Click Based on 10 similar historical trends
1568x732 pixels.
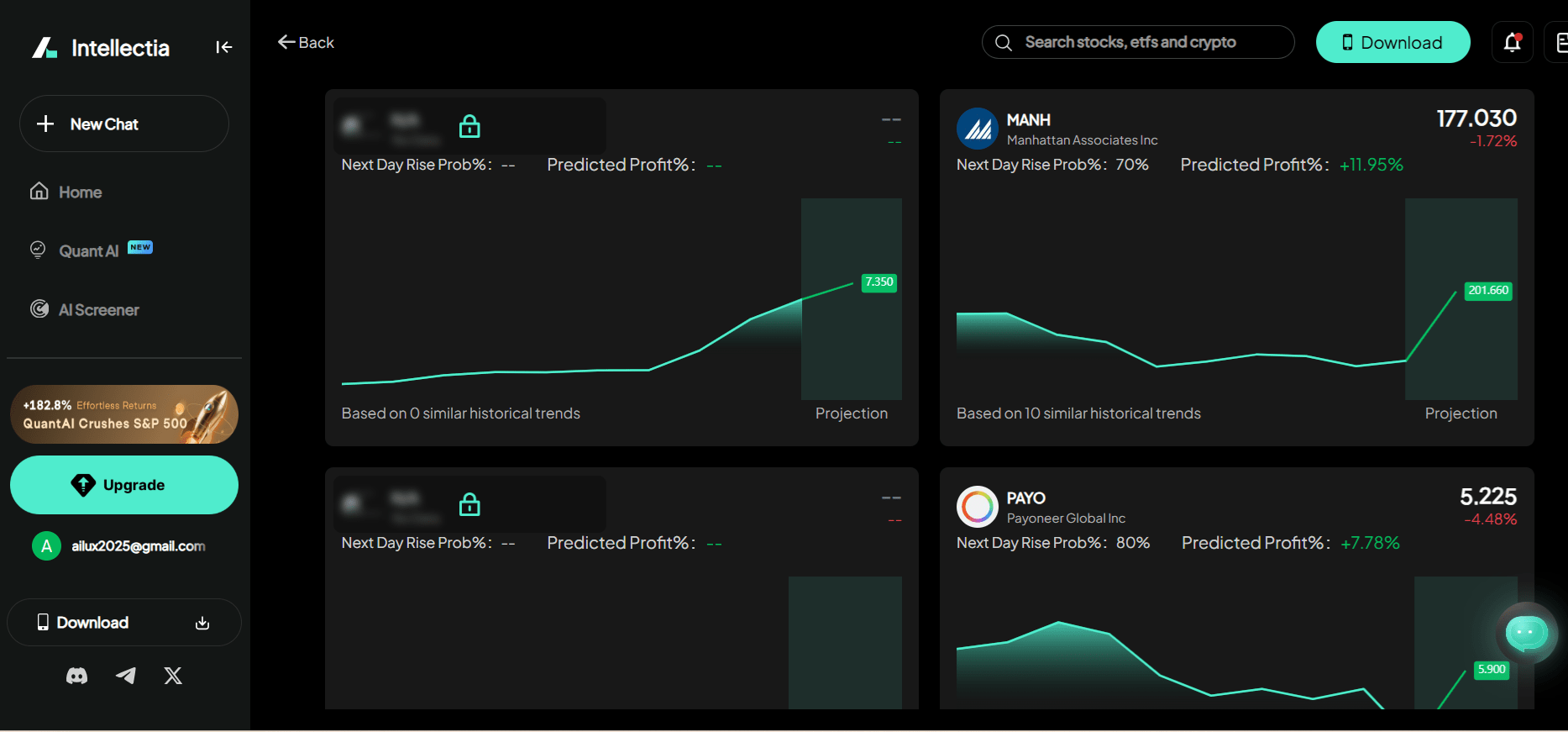tap(1078, 413)
